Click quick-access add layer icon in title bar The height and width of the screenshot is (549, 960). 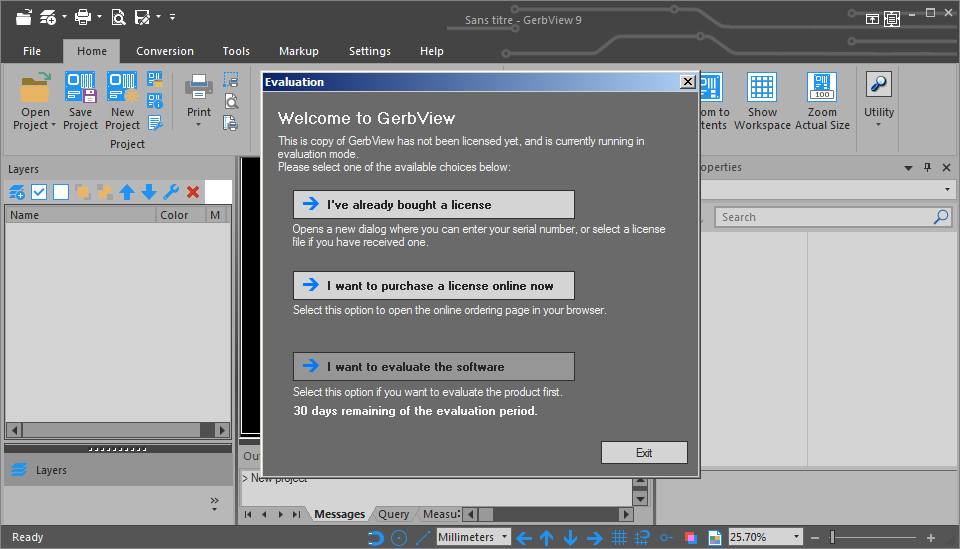[48, 17]
